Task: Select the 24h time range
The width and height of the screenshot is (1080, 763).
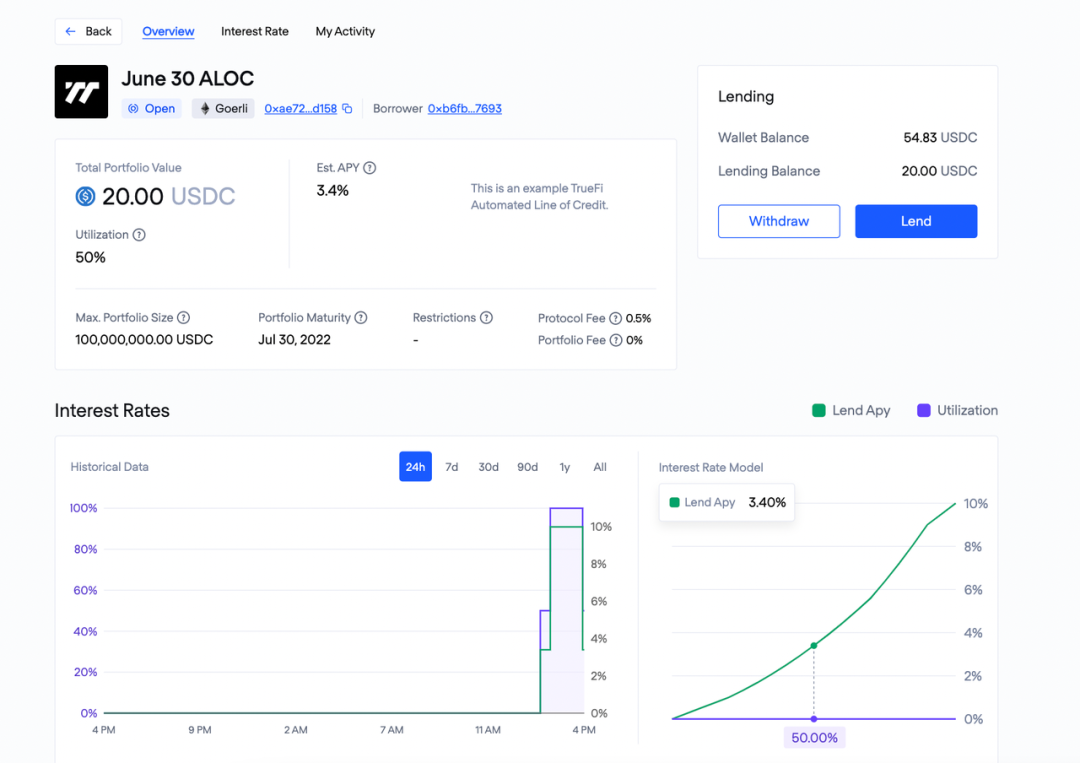Action: click(415, 467)
